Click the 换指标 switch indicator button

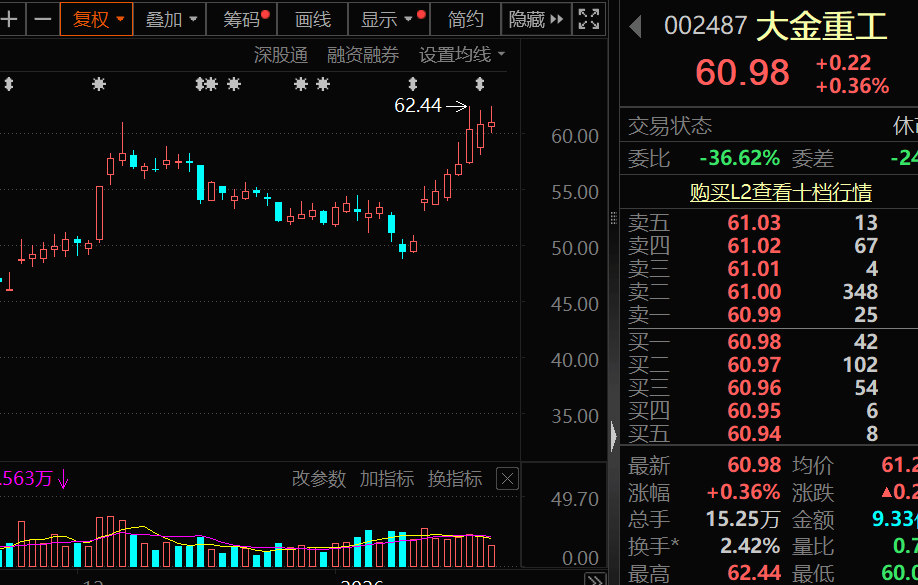(455, 479)
